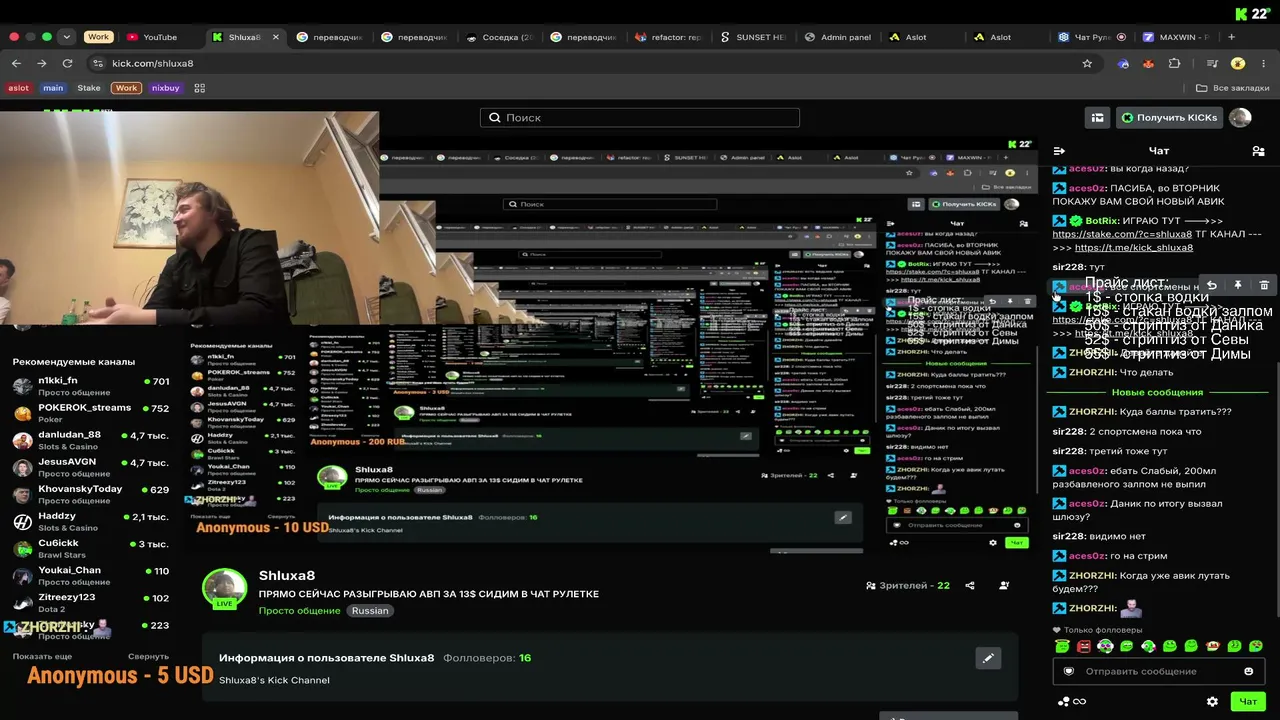Open the Stake bookmark
The width and height of the screenshot is (1280, 720).
click(89, 88)
